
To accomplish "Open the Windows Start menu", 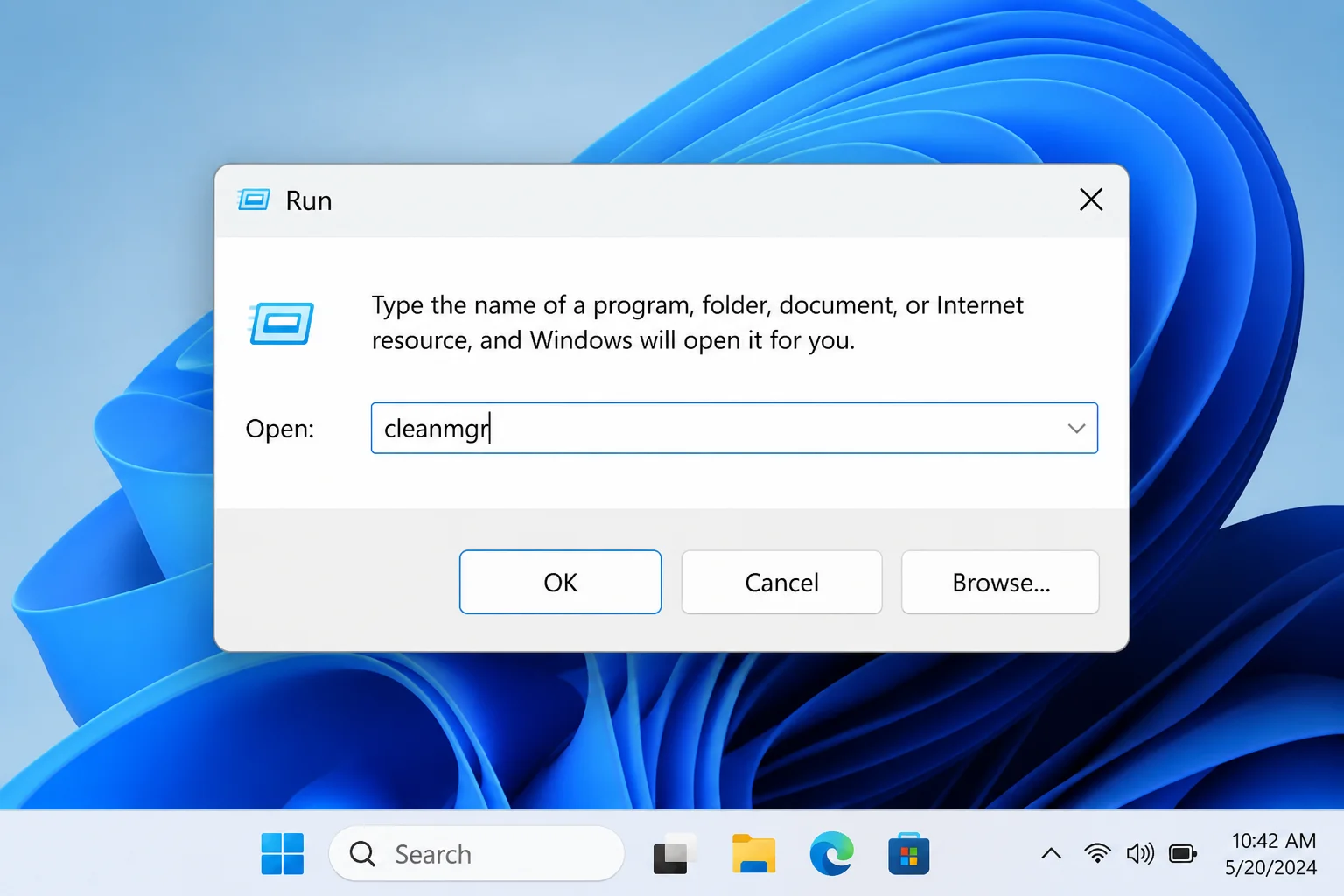I will pyautogui.click(x=283, y=853).
